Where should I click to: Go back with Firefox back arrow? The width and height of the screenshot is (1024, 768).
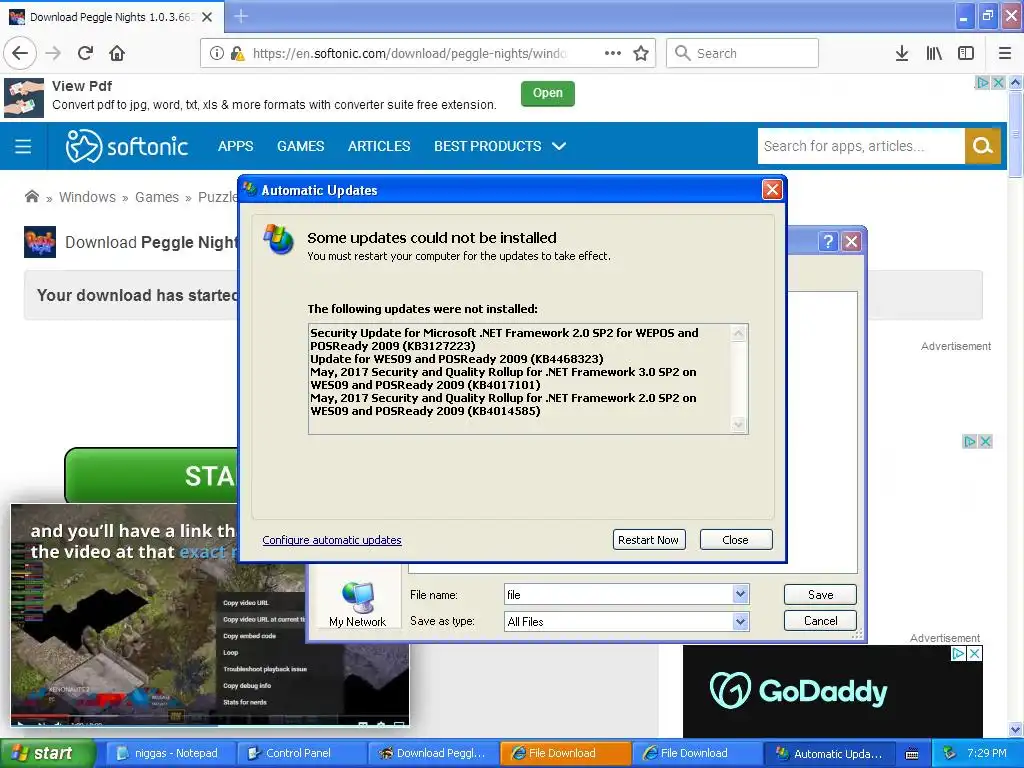coord(20,53)
